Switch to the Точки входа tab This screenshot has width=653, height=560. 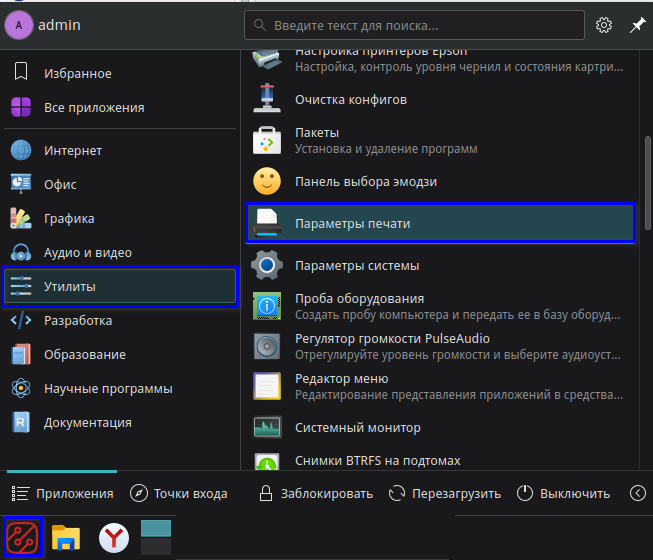point(179,493)
